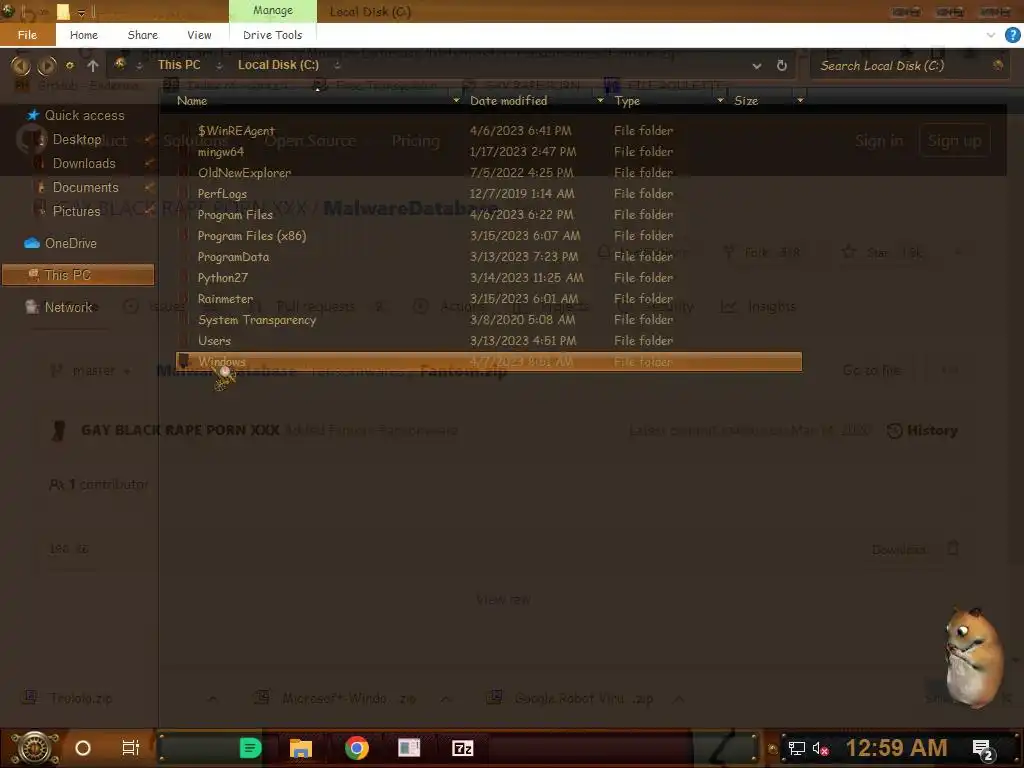Select the Manage contextual tab
1024x768 pixels.
tap(273, 10)
